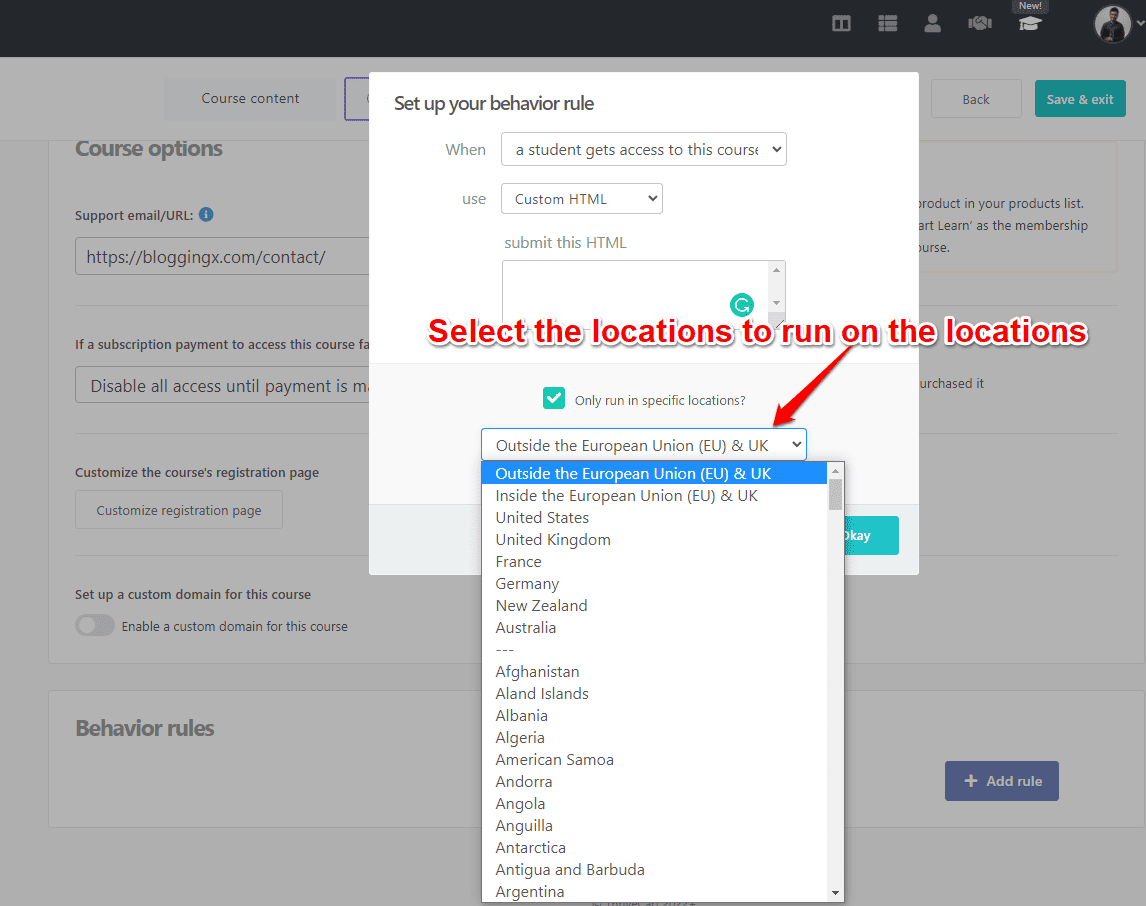Open the When trigger dropdown
Image resolution: width=1146 pixels, height=906 pixels.
point(643,149)
